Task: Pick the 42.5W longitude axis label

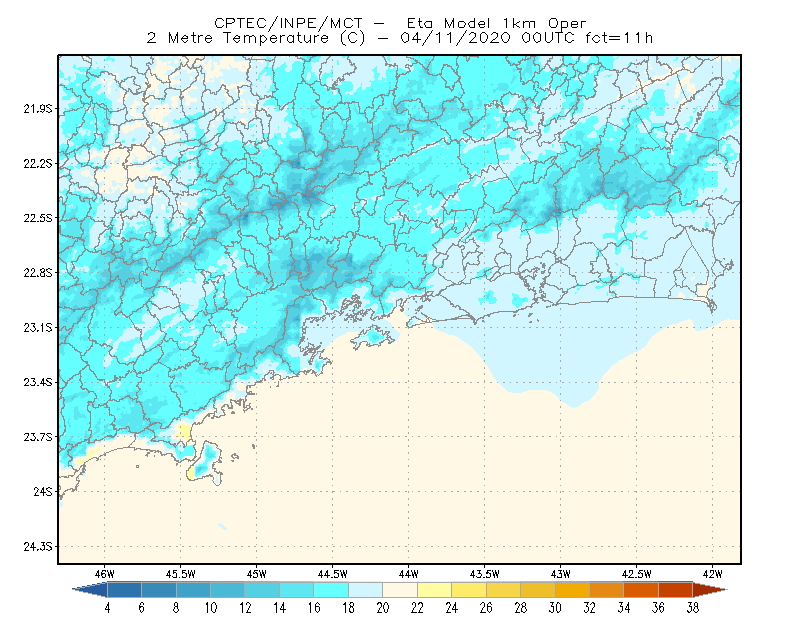Action: [637, 574]
